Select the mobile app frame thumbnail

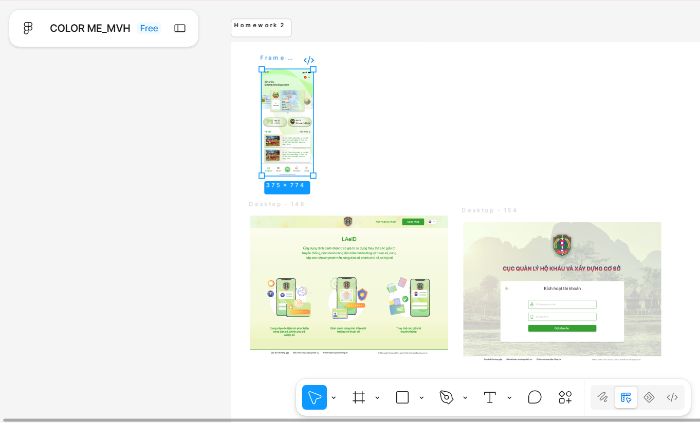[x=287, y=122]
